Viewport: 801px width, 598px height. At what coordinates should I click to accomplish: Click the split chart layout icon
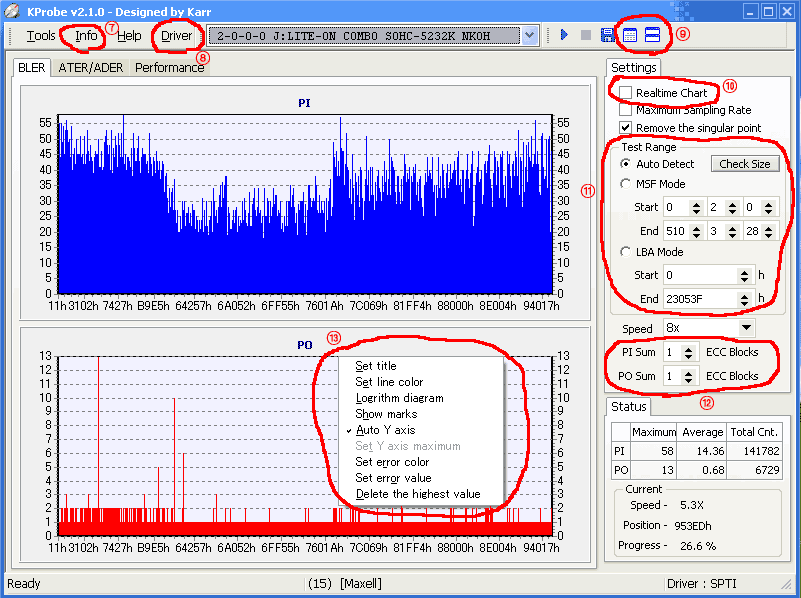pyautogui.click(x=652, y=35)
